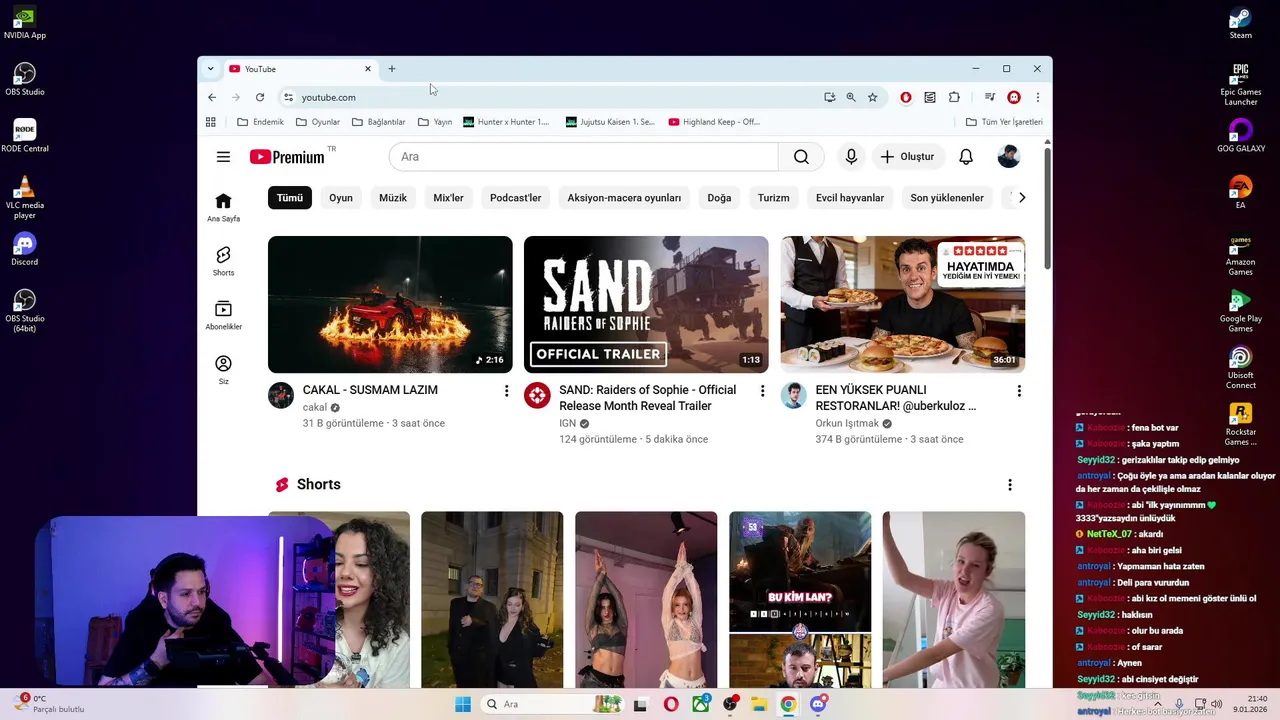Screen dimensions: 1280x720
Task: Open the YouTube hamburger guide menu
Action: 223,157
